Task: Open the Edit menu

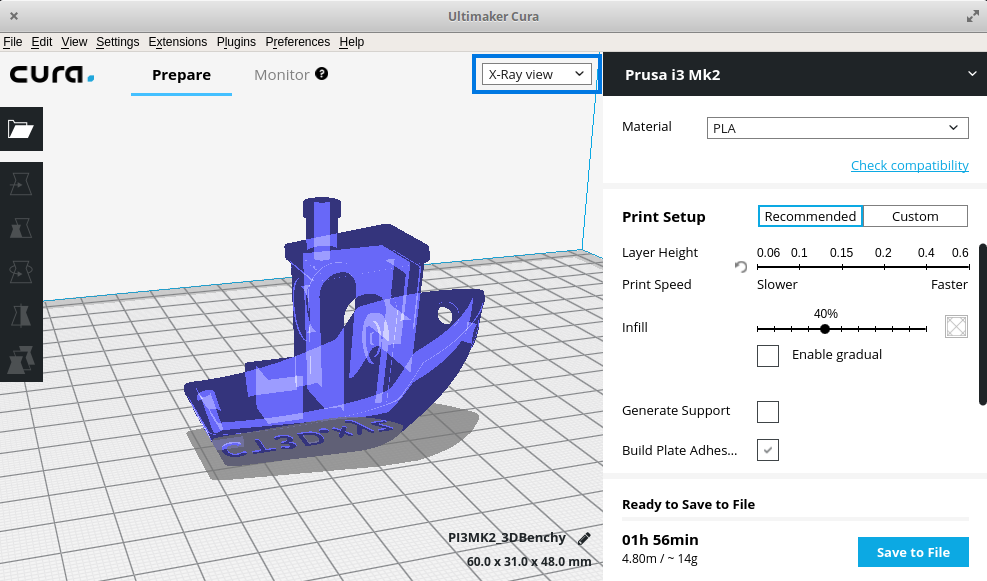Action: (x=42, y=42)
